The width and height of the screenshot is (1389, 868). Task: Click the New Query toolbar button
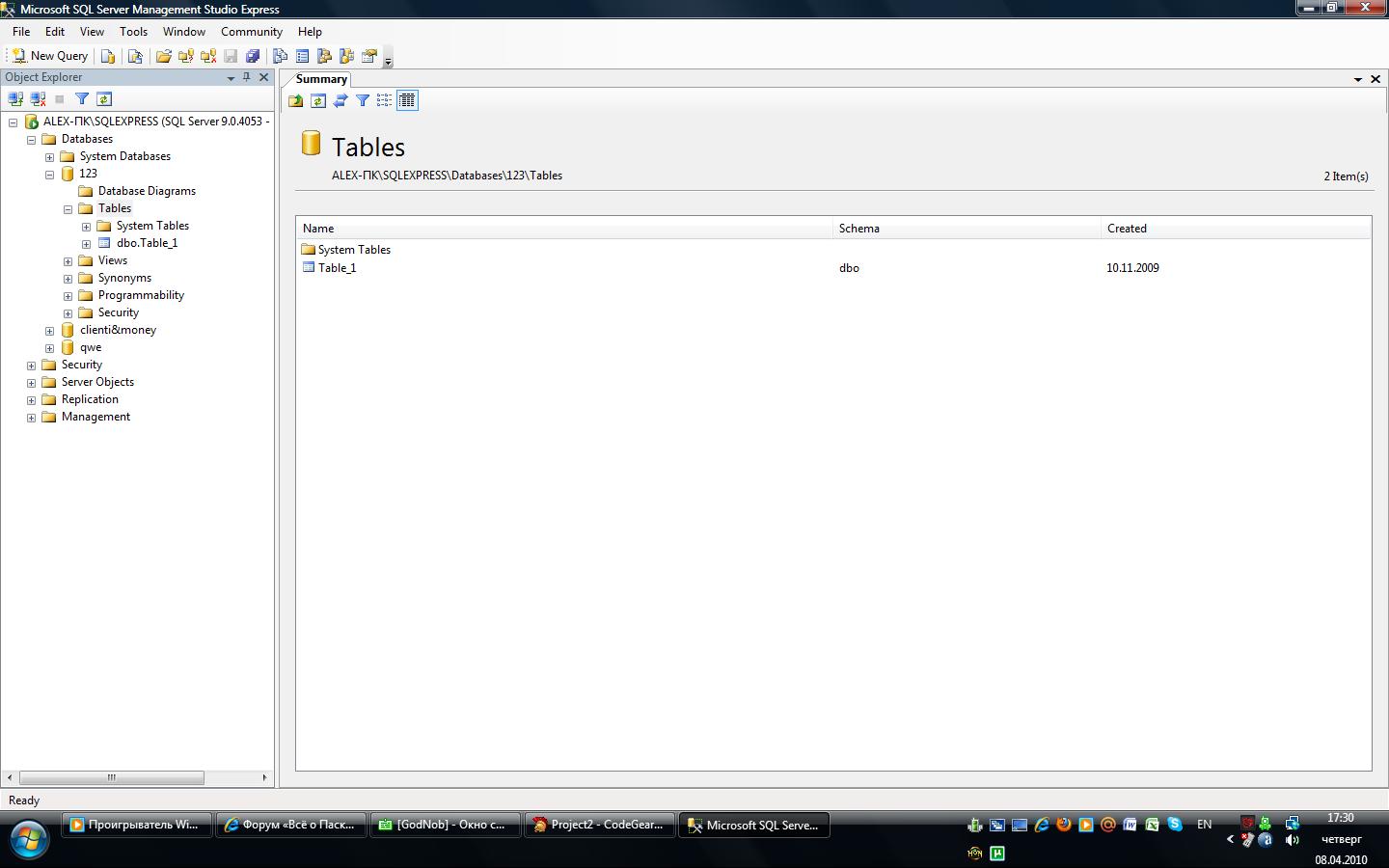tap(49, 56)
